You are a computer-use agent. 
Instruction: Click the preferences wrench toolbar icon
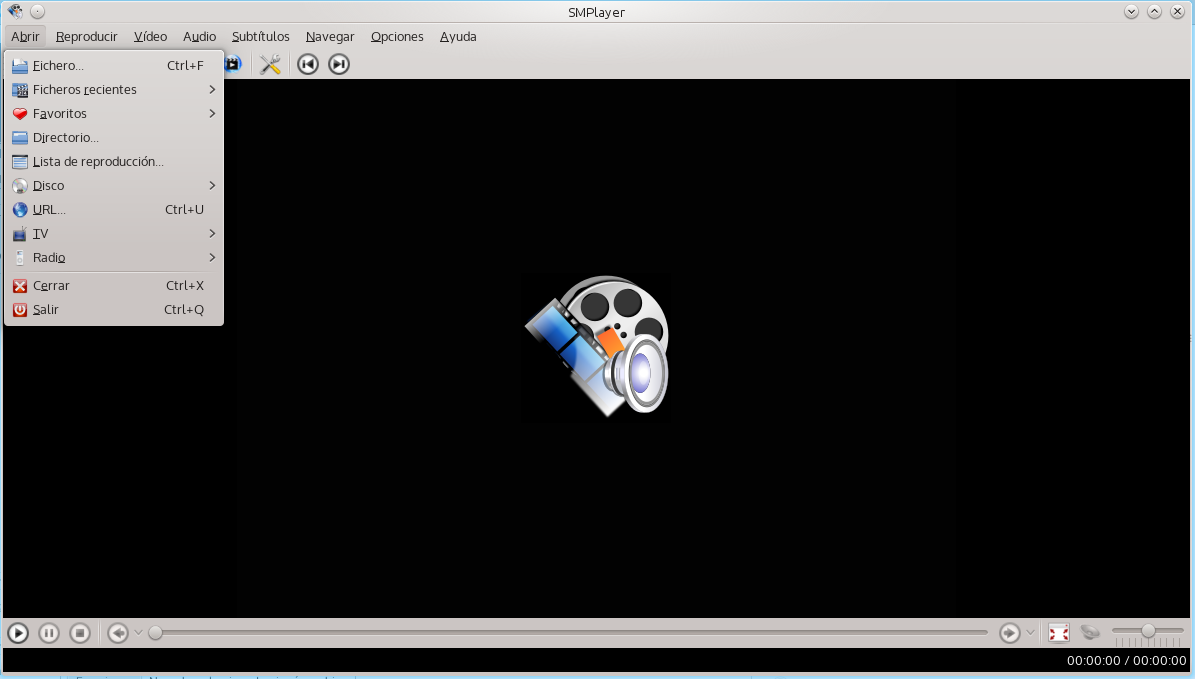[x=271, y=64]
